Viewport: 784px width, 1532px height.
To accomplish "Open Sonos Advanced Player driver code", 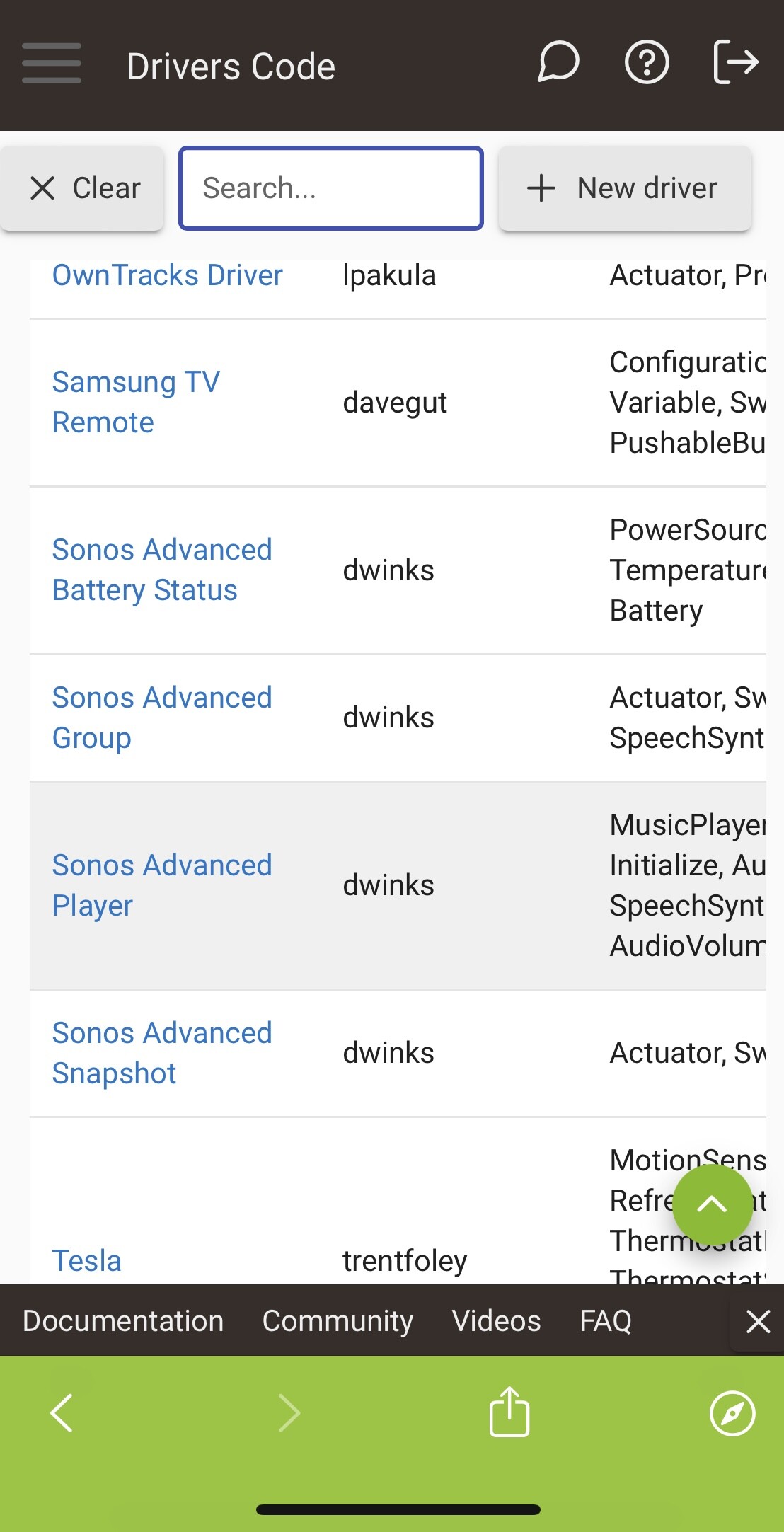I will (162, 885).
